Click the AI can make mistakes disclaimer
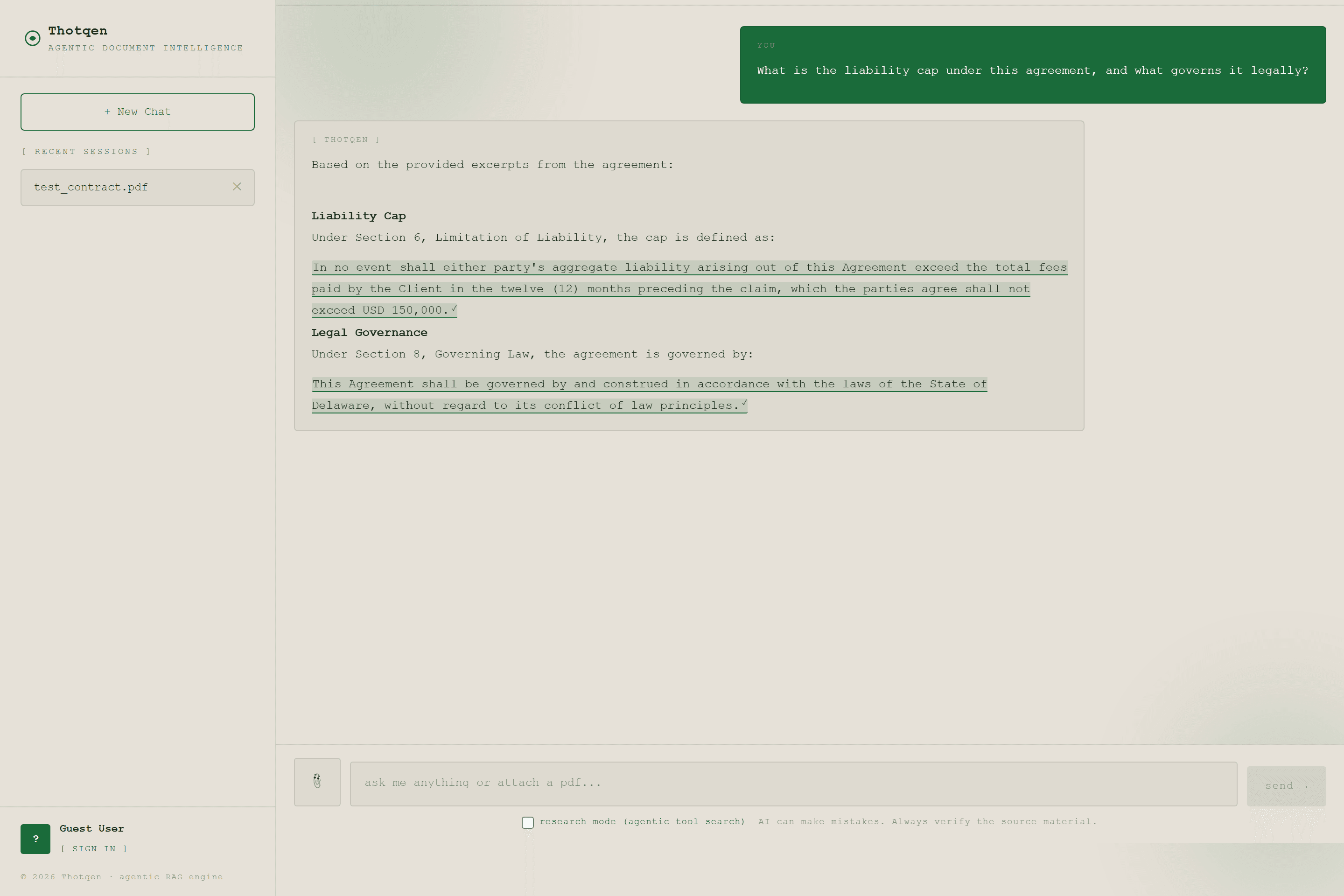The image size is (1344, 896). point(927,822)
